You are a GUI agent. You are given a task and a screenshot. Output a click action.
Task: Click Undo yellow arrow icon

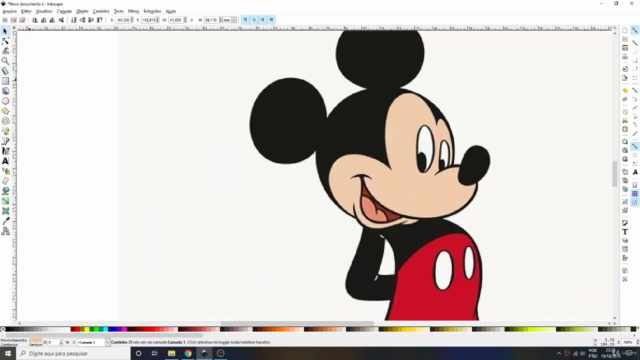(625, 90)
